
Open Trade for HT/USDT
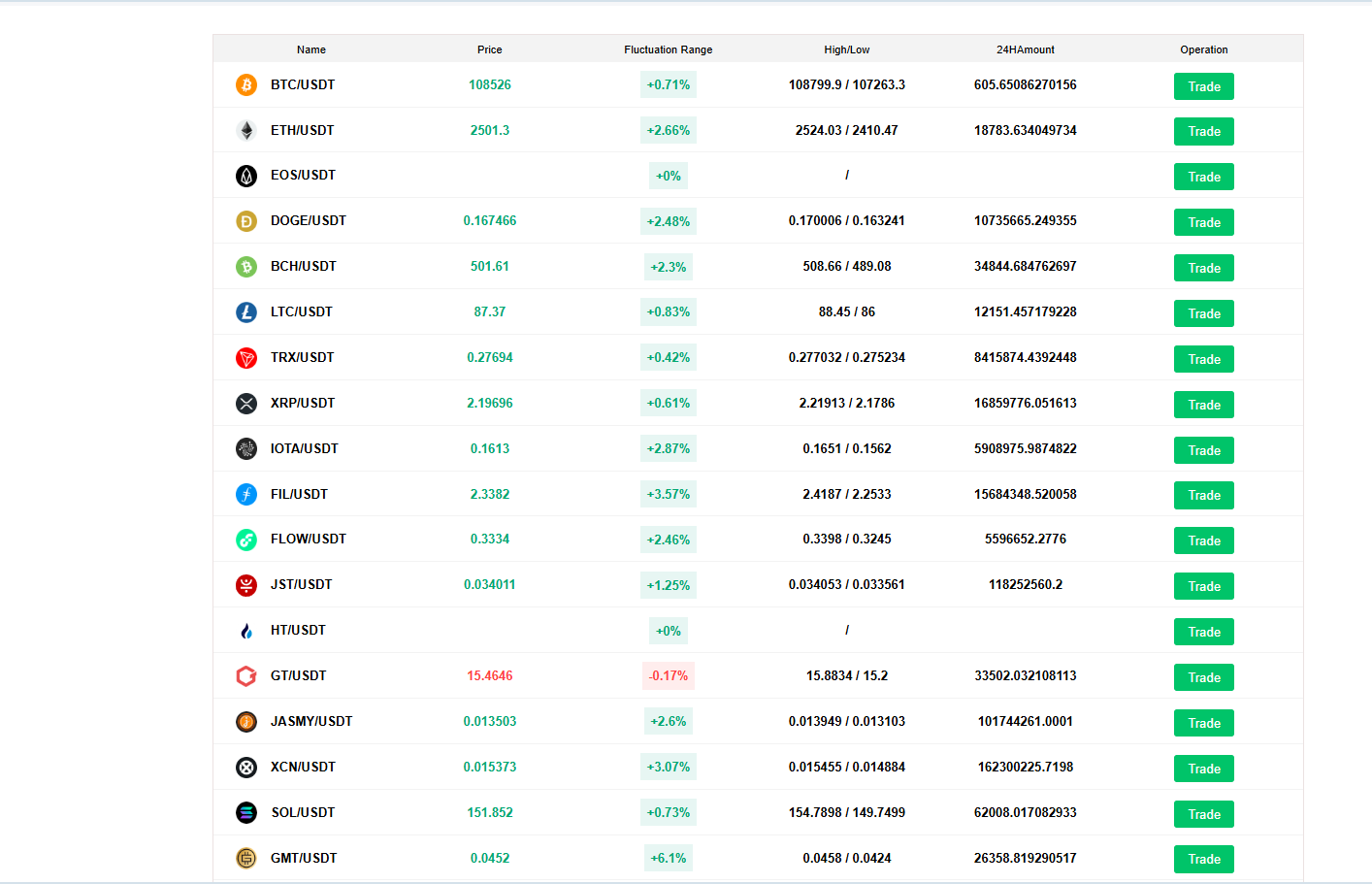click(1204, 632)
